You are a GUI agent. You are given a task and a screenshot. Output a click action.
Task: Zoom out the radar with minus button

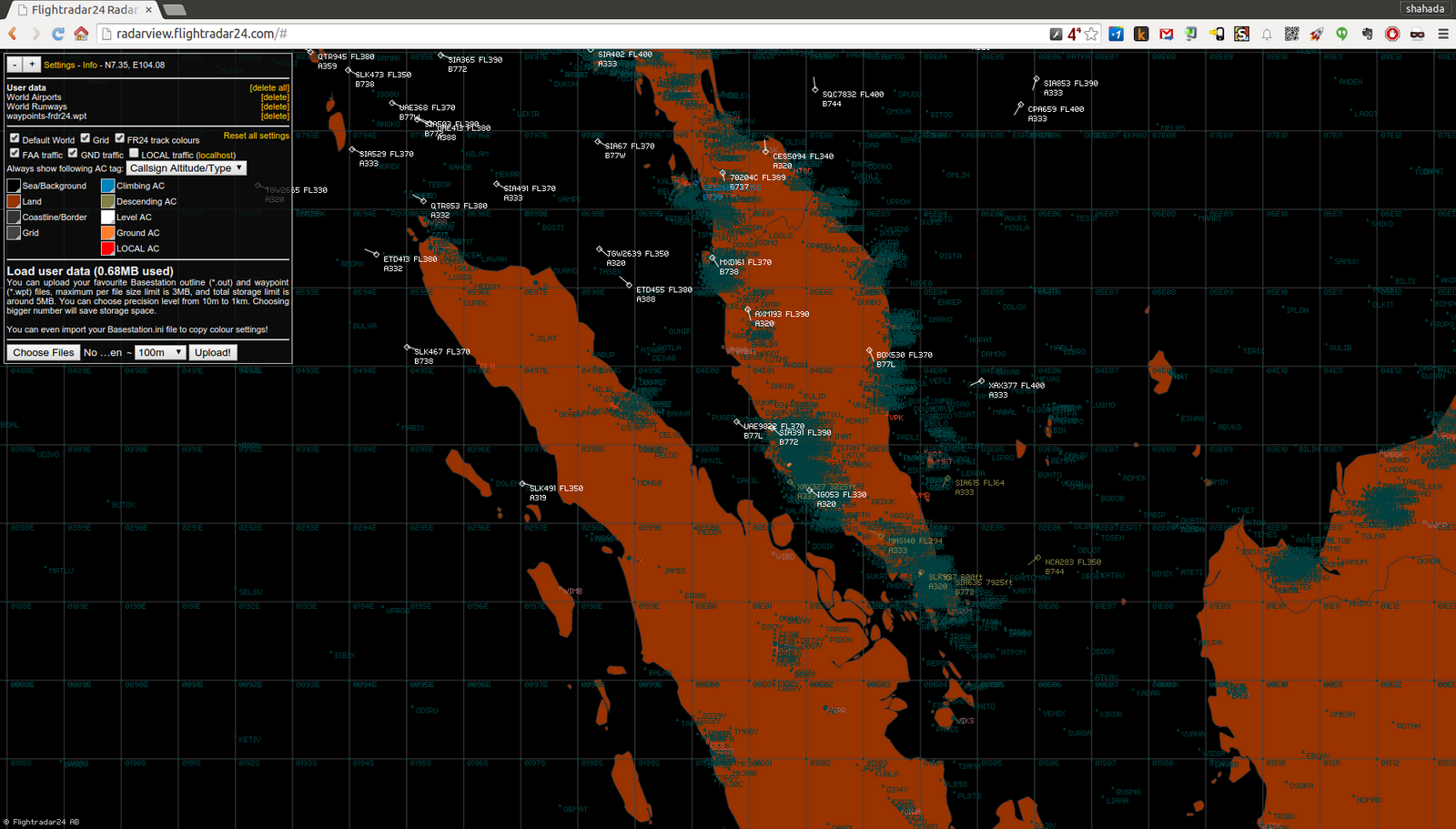tap(15, 65)
